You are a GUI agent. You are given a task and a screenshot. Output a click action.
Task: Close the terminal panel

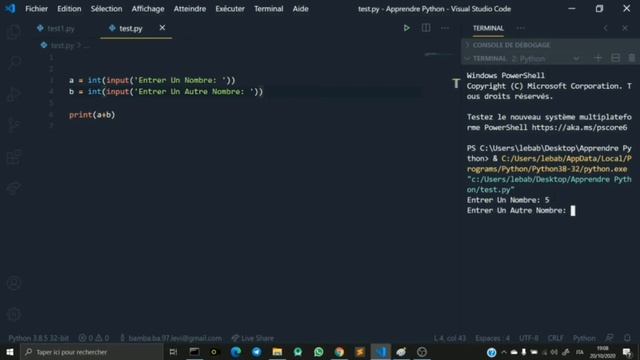coord(625,28)
